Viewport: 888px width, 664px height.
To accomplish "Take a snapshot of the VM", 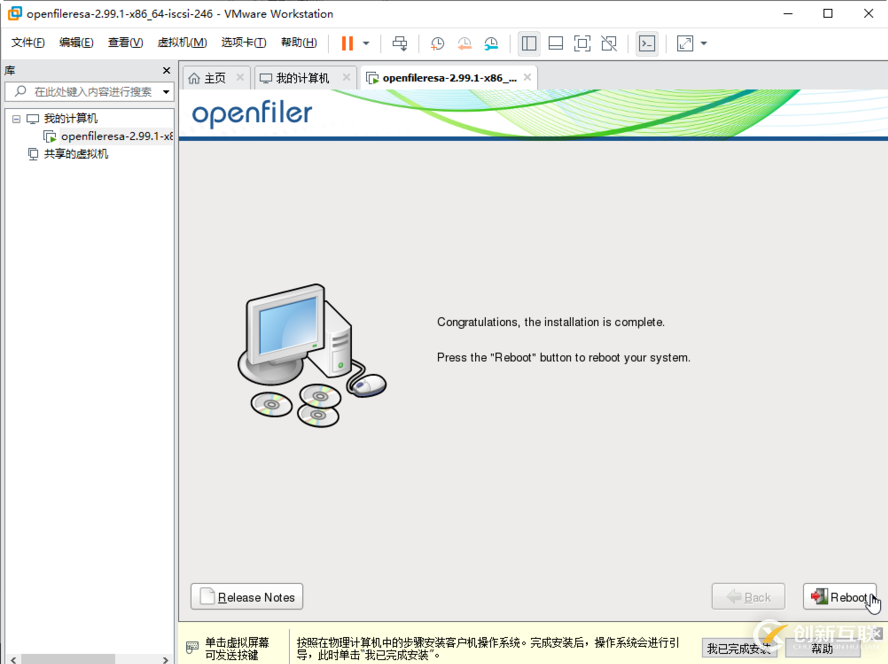I will point(437,43).
